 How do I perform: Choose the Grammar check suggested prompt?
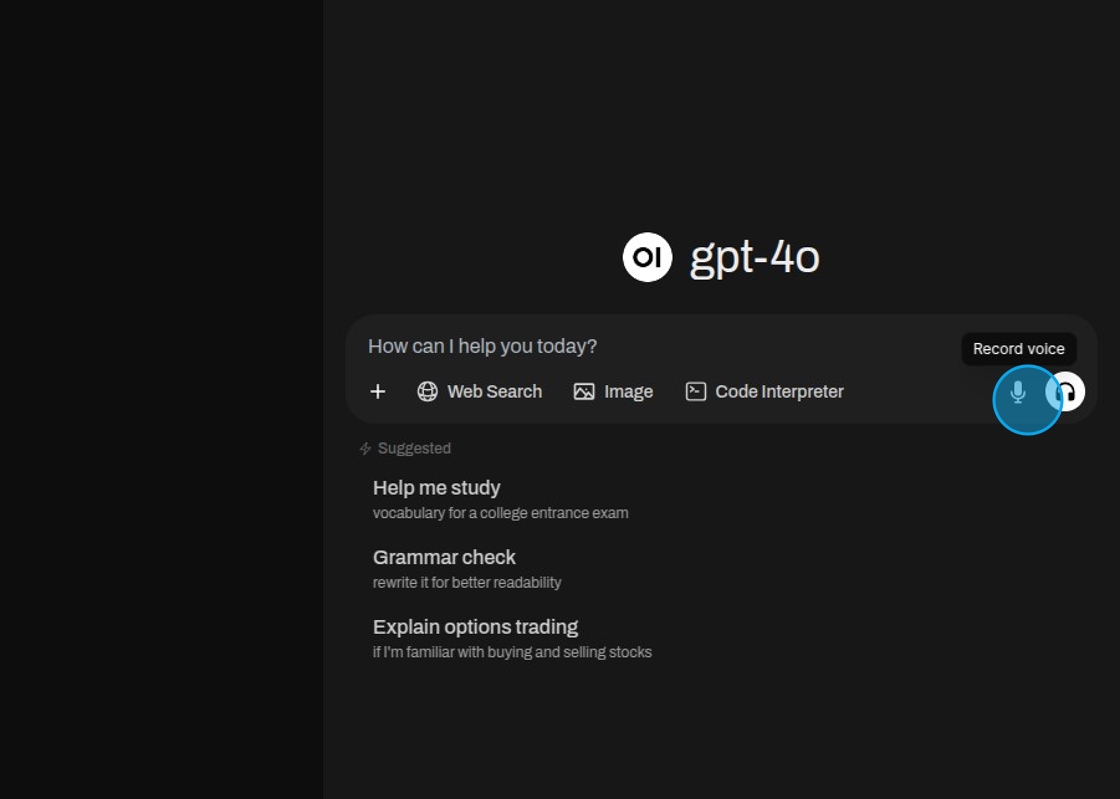tap(444, 557)
